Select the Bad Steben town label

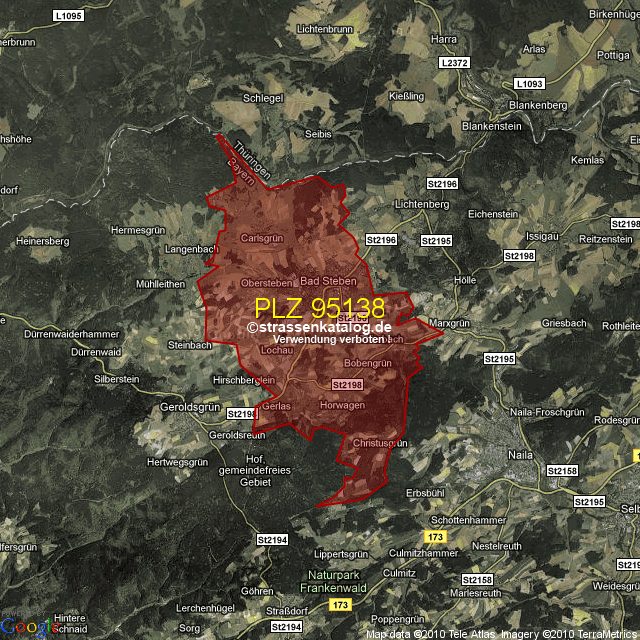click(x=328, y=281)
